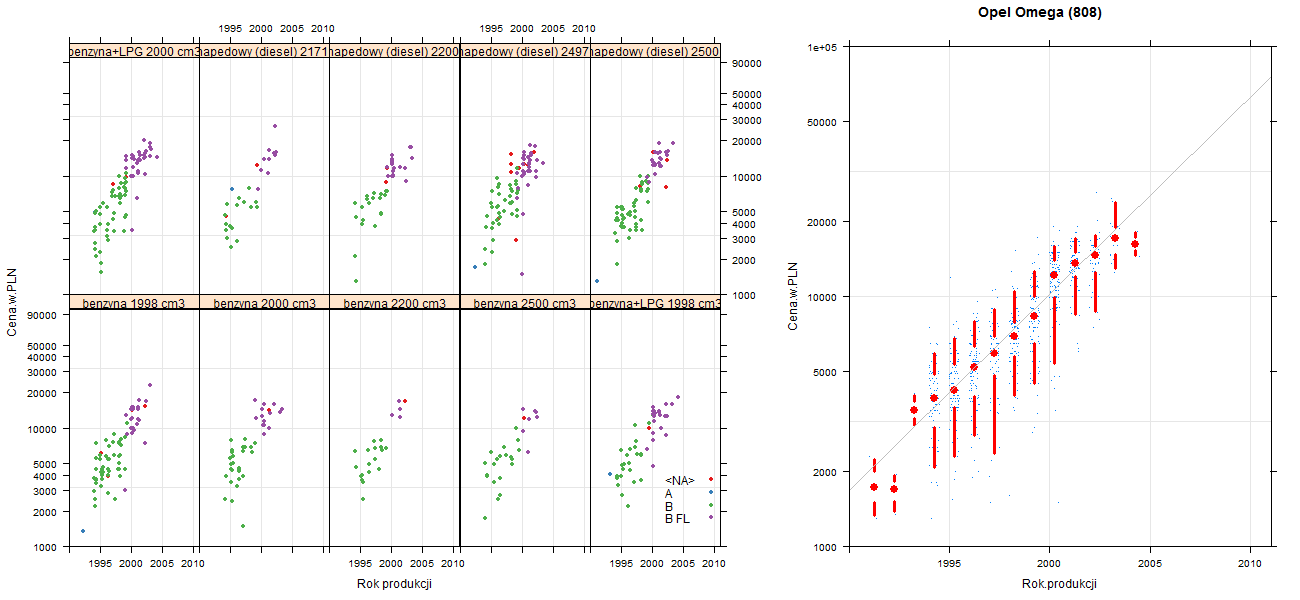
Task: Click the "Rok.produkcji" axis title under Opel Omega plot
Action: (1059, 584)
